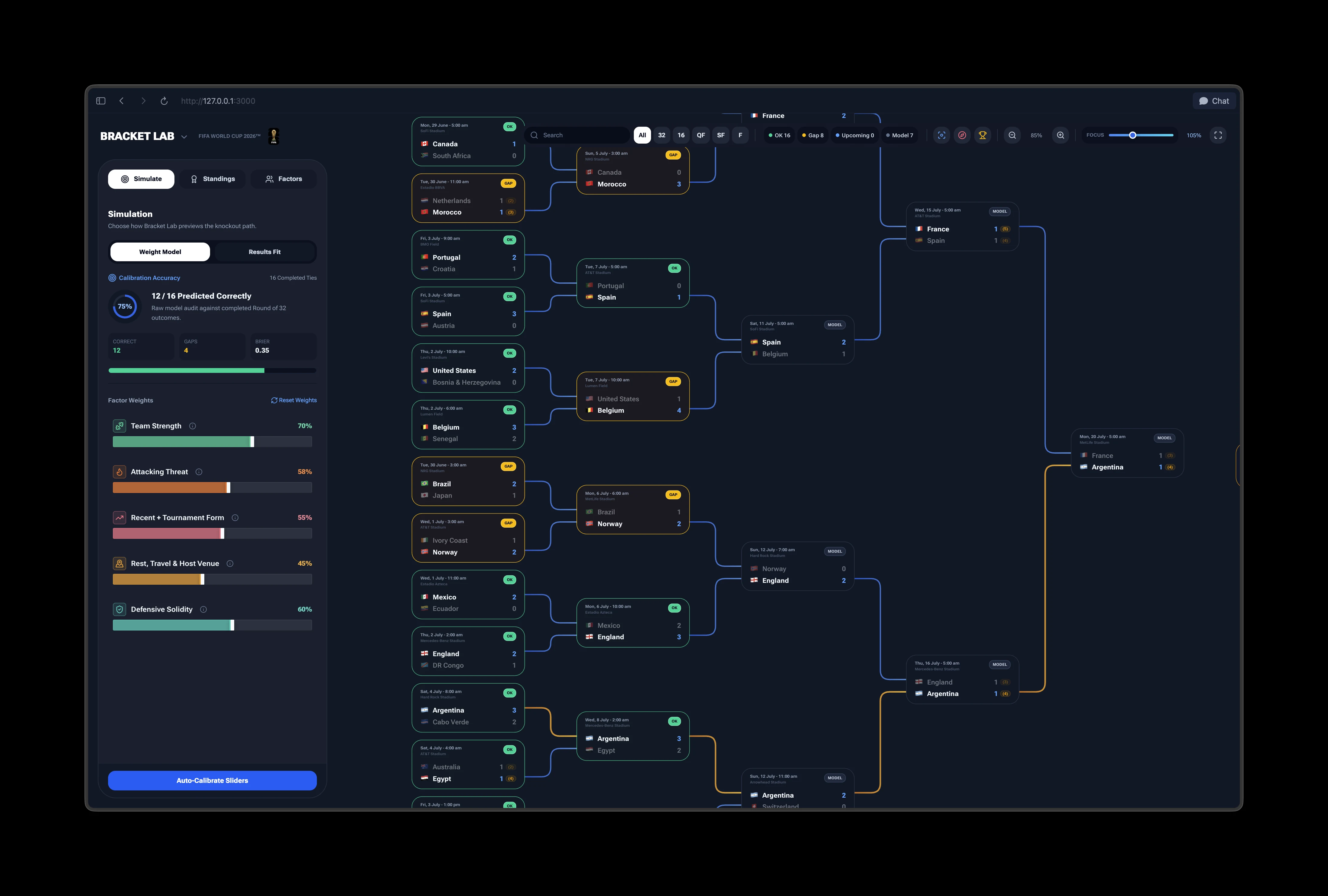Show only the F final round
This screenshot has height=896, width=1328.
741,135
